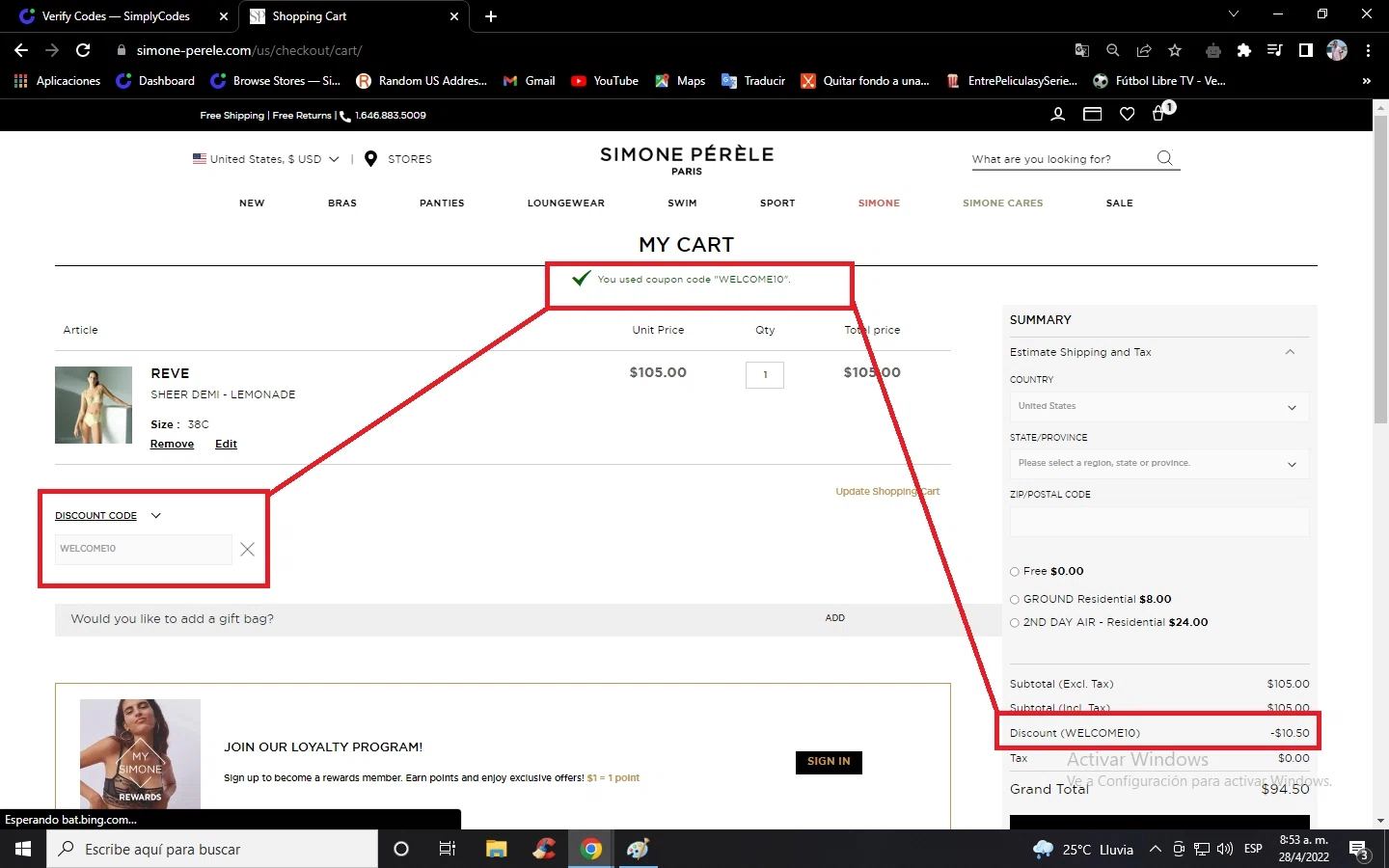
Task: Click ADD gift bag button
Action: [x=835, y=618]
